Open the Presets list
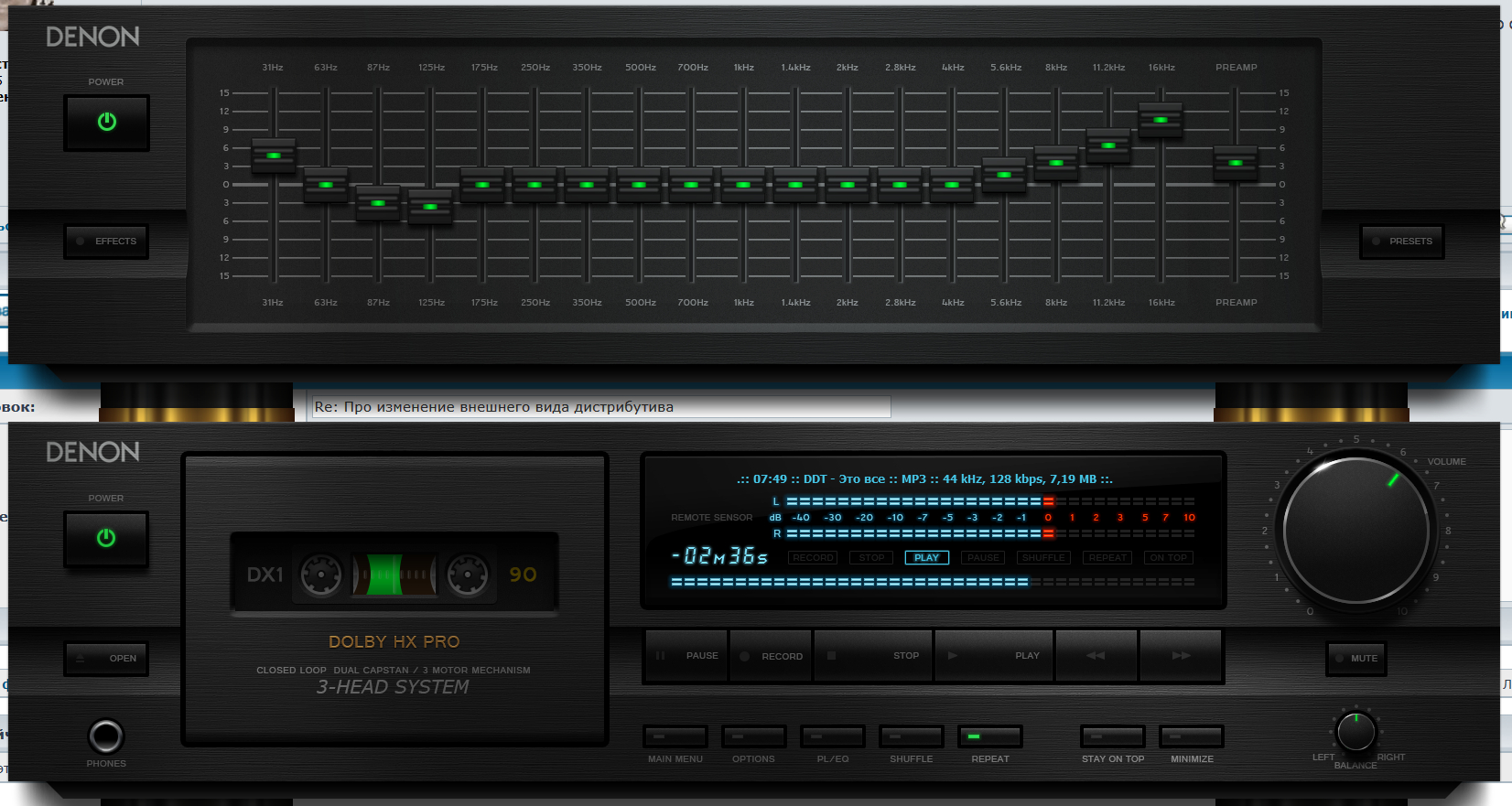 pos(1401,242)
